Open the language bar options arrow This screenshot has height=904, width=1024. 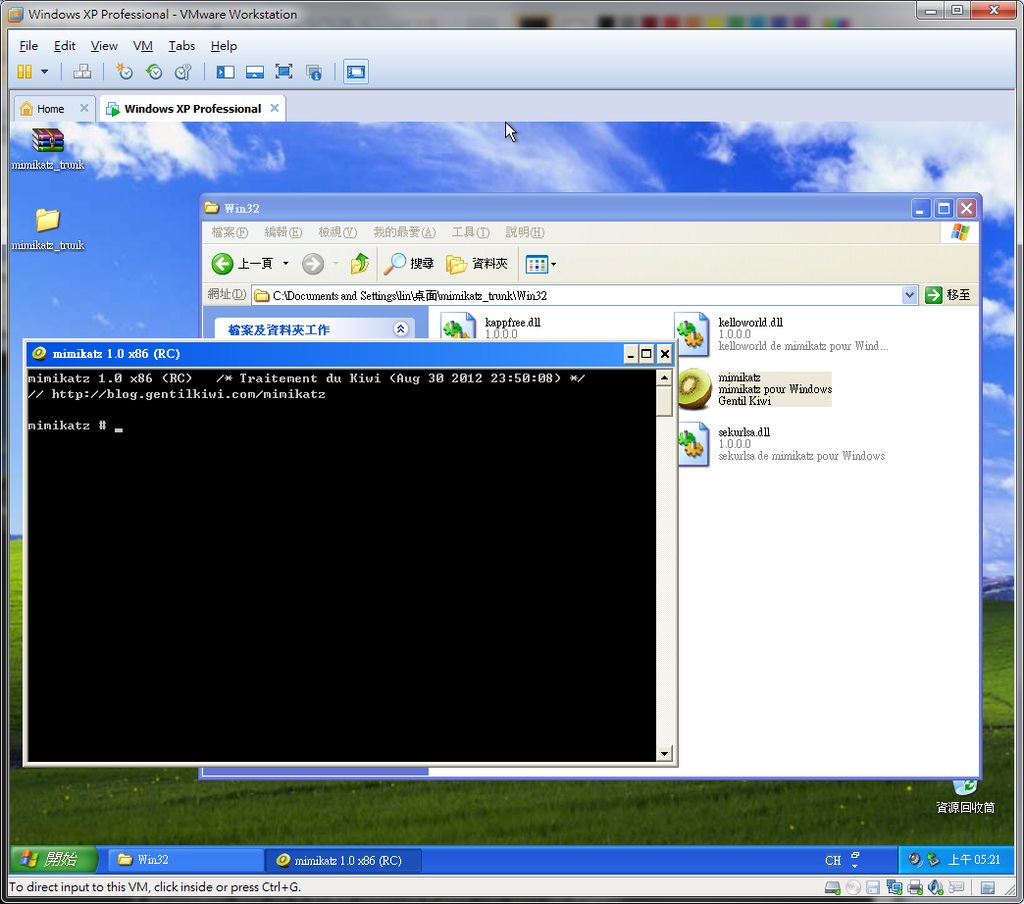[x=855, y=866]
